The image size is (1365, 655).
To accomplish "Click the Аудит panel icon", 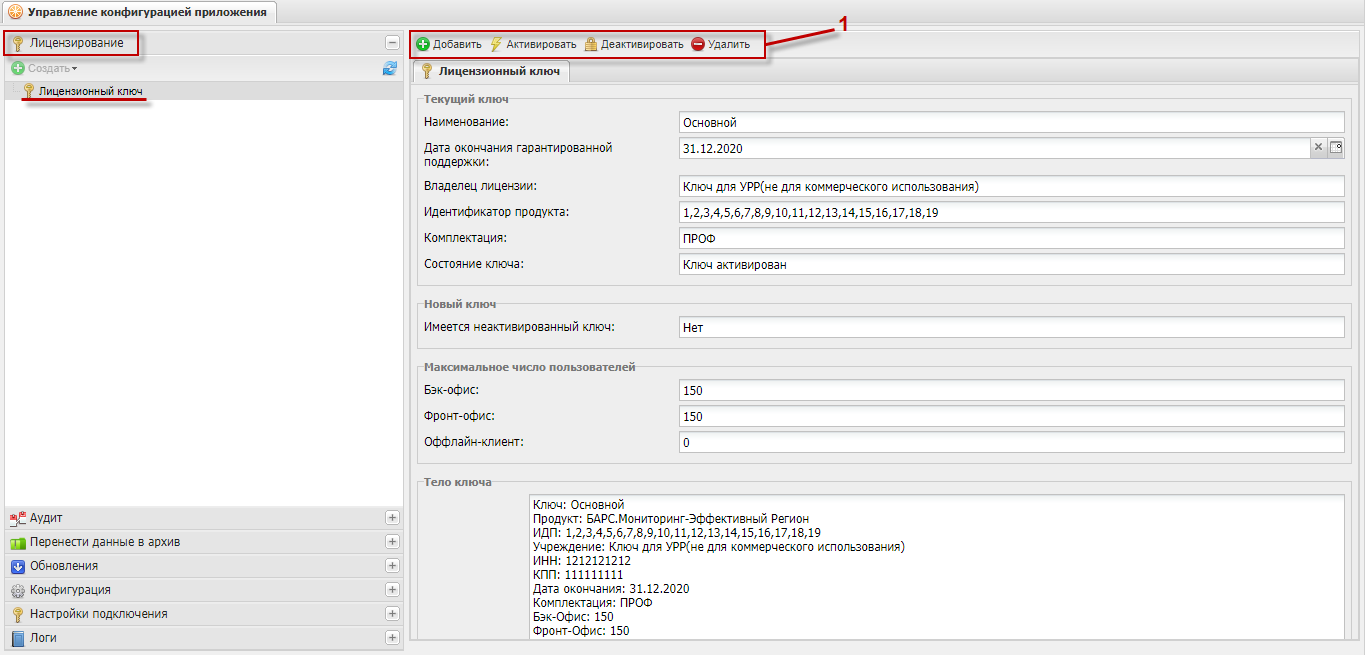I will click(x=17, y=518).
